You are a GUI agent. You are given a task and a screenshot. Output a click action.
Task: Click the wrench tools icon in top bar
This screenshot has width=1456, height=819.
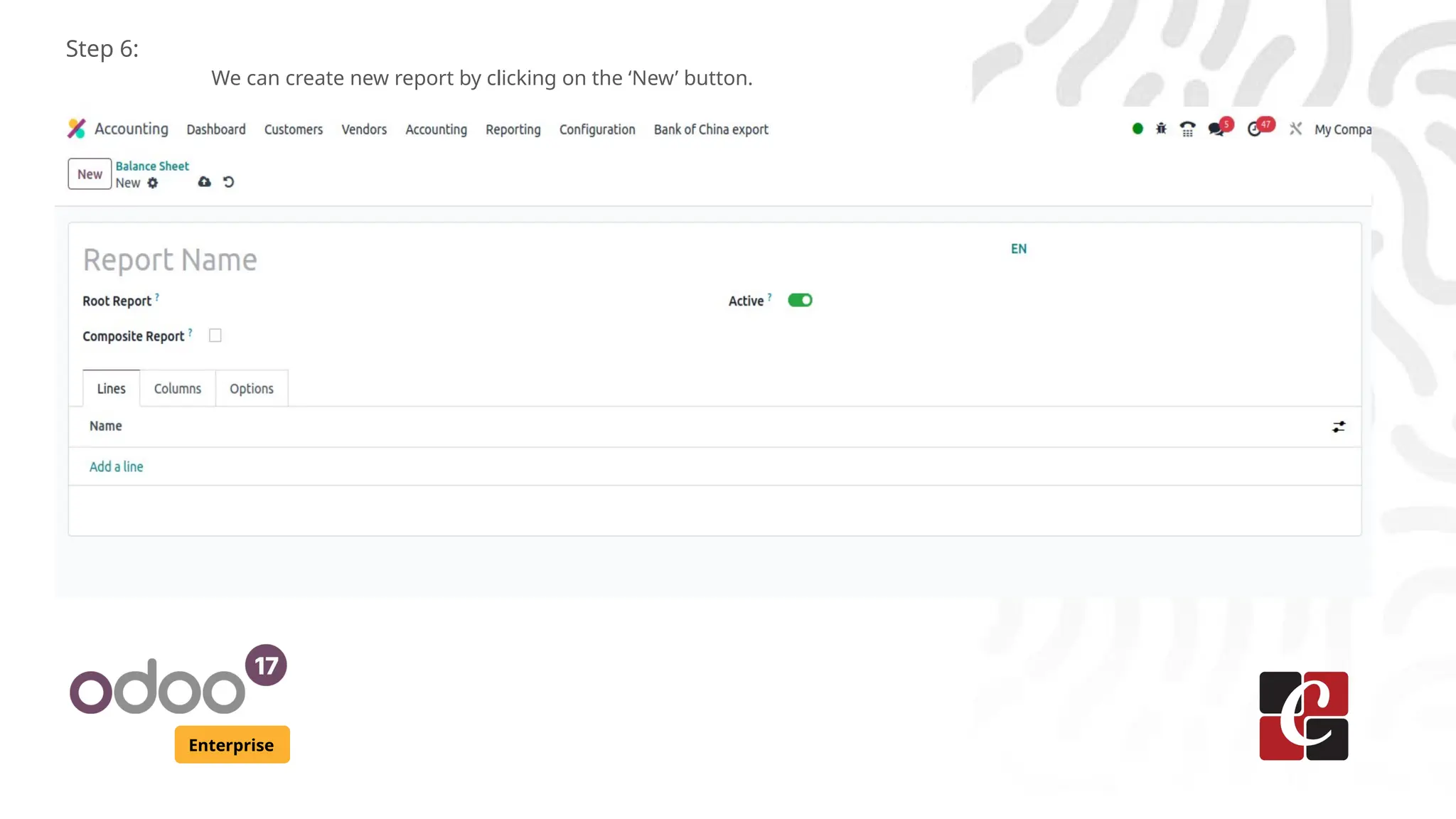tap(1295, 129)
